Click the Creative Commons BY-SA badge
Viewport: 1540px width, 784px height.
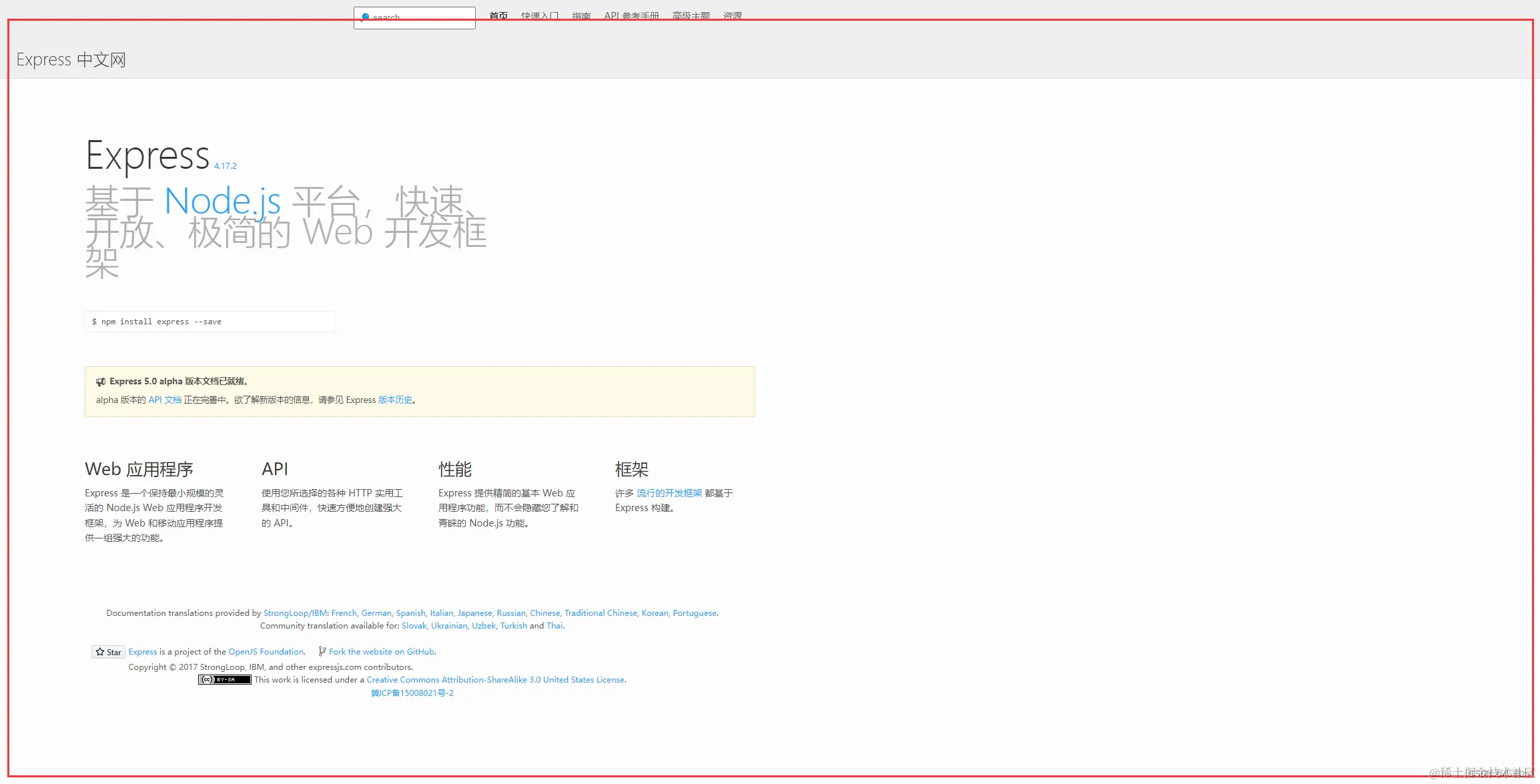pyautogui.click(x=225, y=680)
